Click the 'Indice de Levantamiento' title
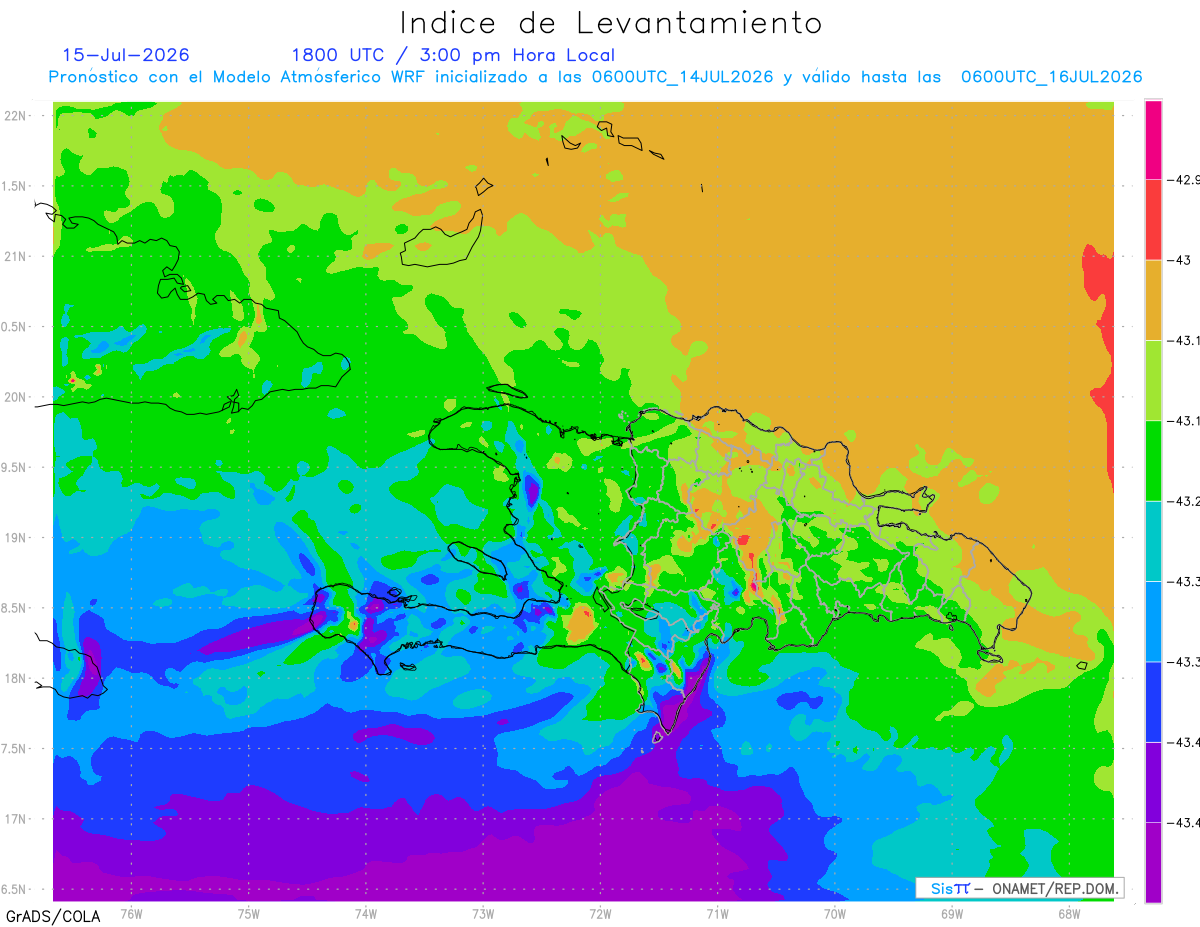 (611, 22)
